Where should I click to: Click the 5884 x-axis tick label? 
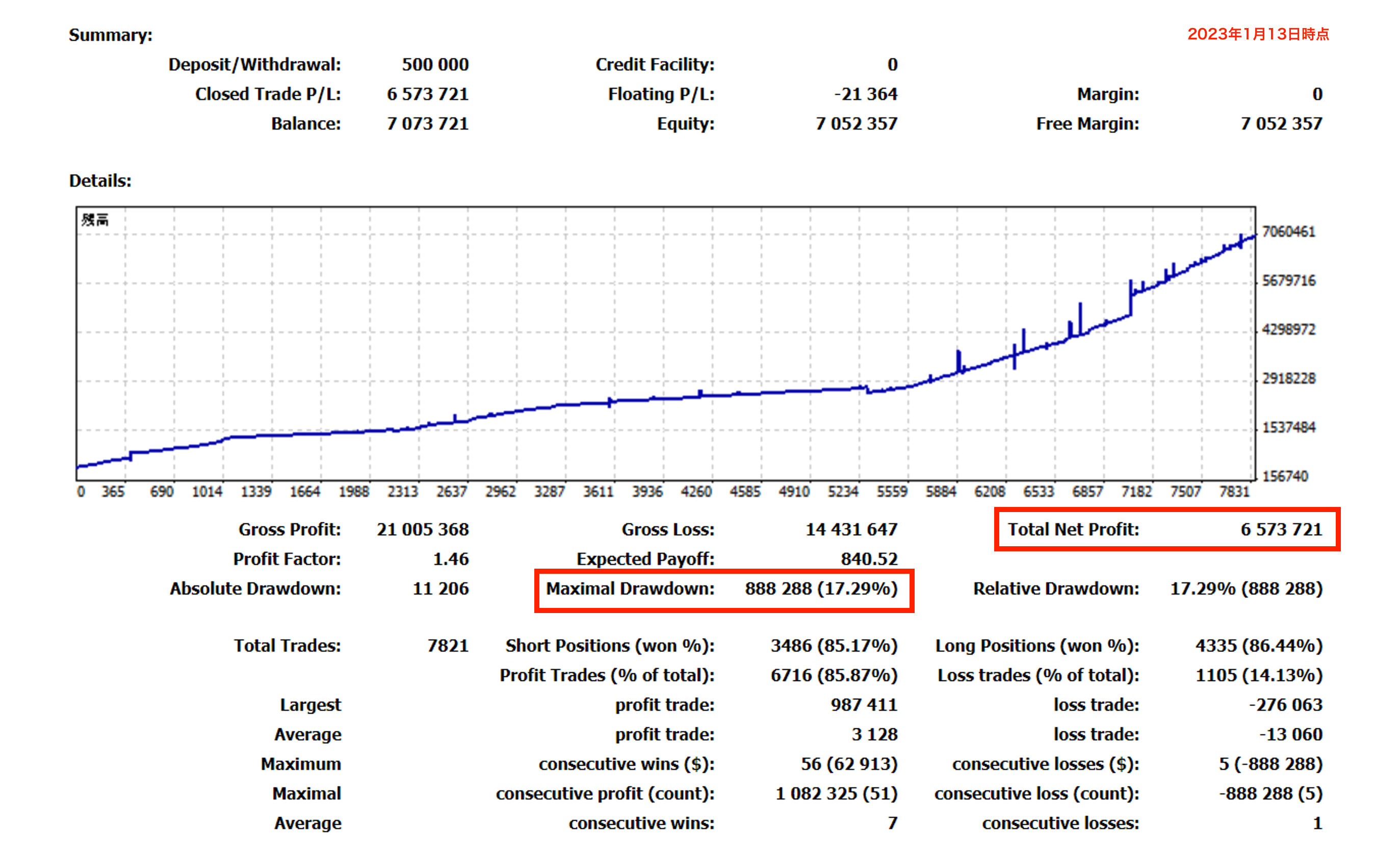pyautogui.click(x=941, y=492)
